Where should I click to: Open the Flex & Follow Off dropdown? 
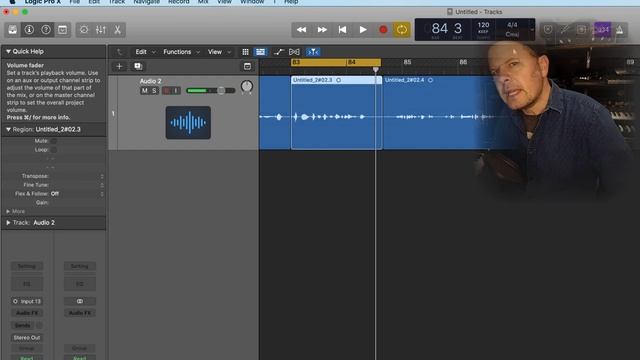[x=77, y=194]
